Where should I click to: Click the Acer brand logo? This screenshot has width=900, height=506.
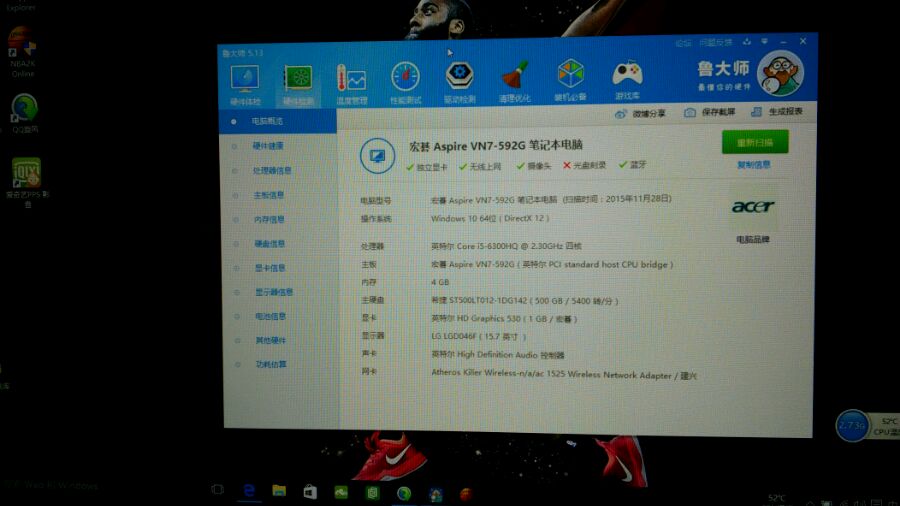753,207
